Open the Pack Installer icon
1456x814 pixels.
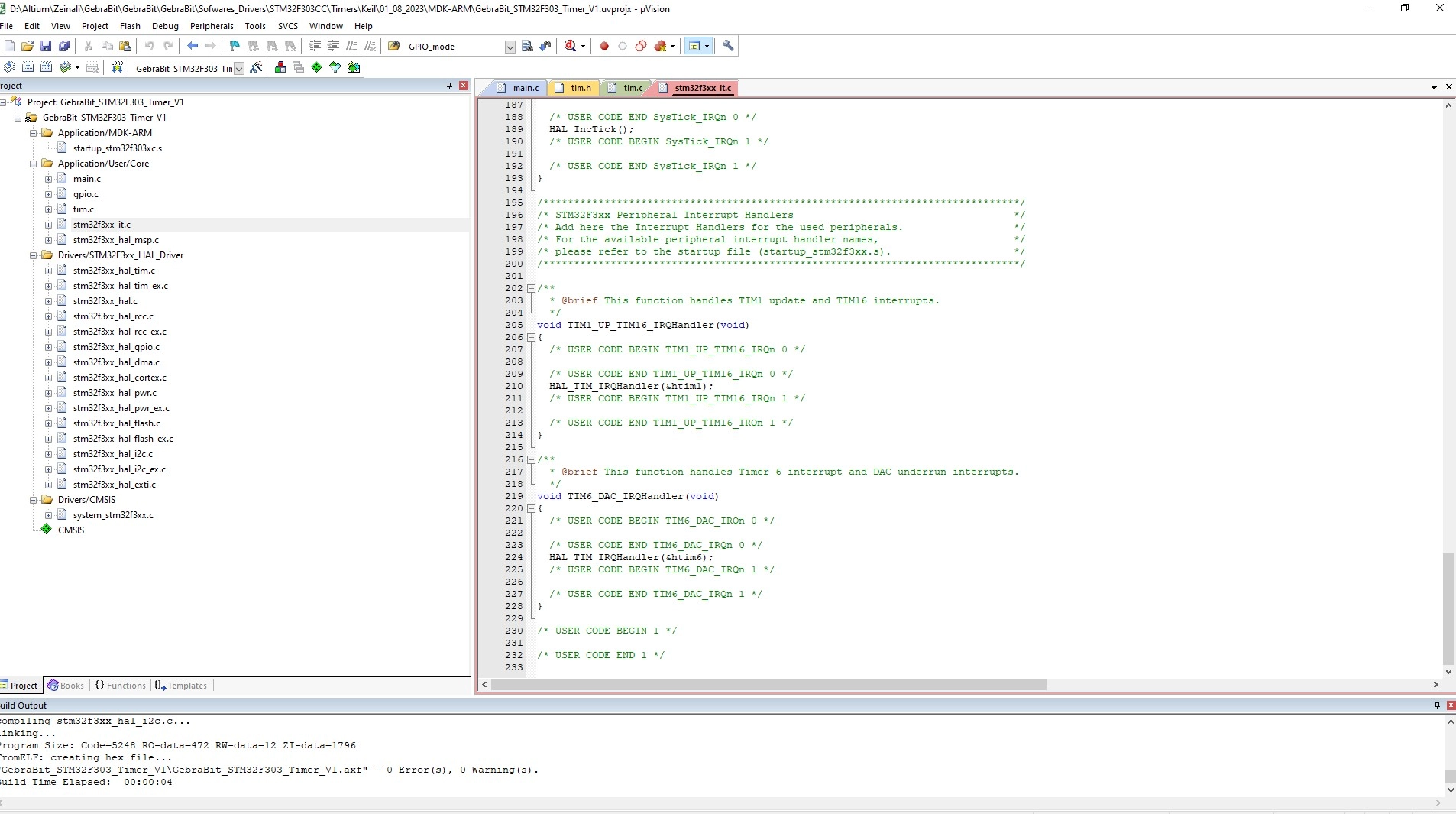tap(354, 67)
